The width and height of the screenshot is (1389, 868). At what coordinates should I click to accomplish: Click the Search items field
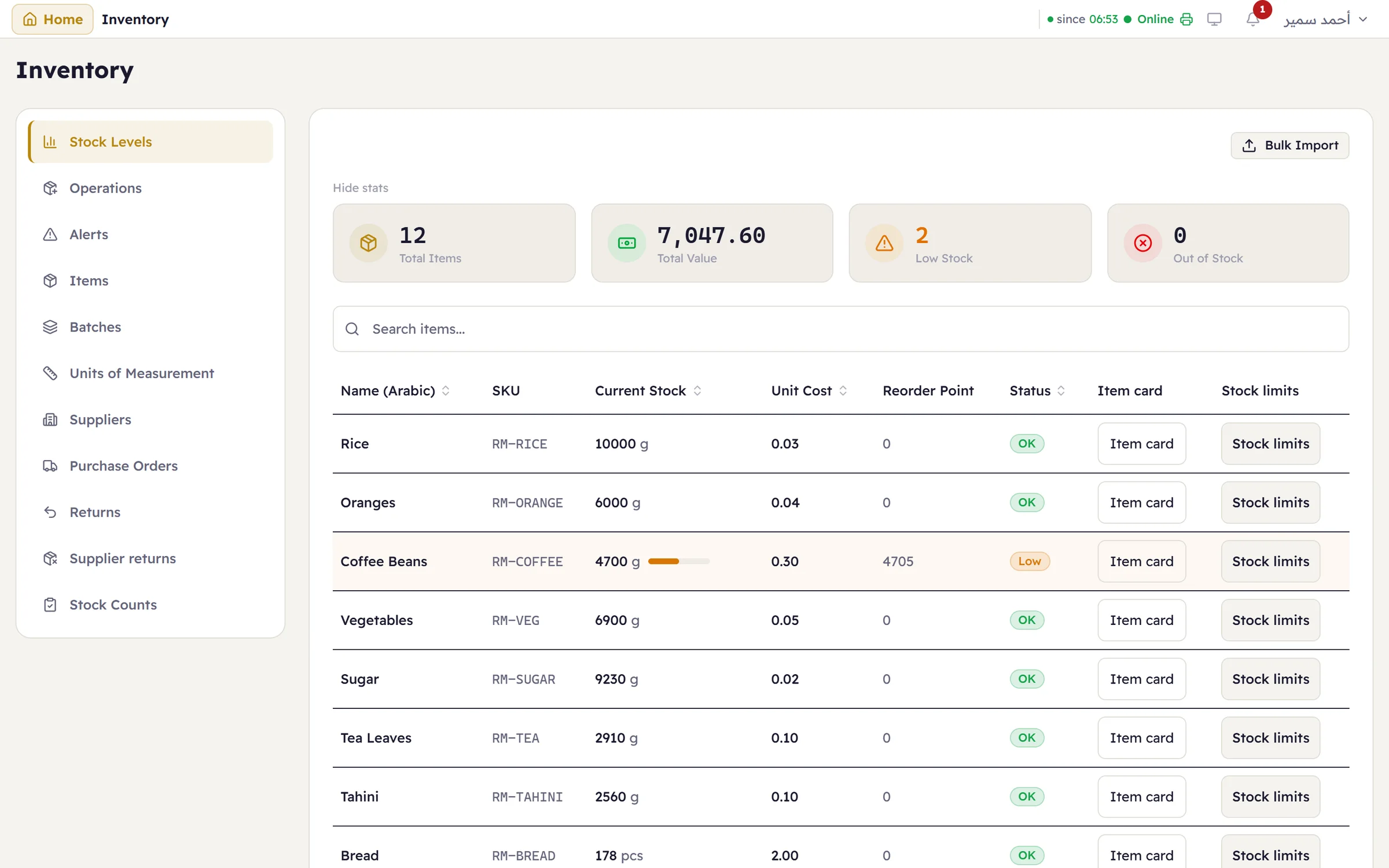coord(840,329)
